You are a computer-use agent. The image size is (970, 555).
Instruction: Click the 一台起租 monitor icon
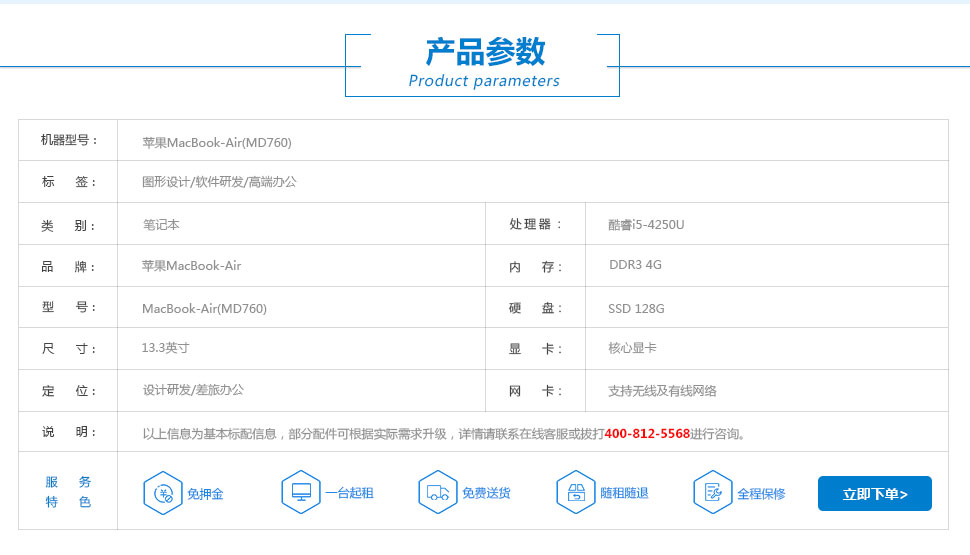(x=300, y=492)
